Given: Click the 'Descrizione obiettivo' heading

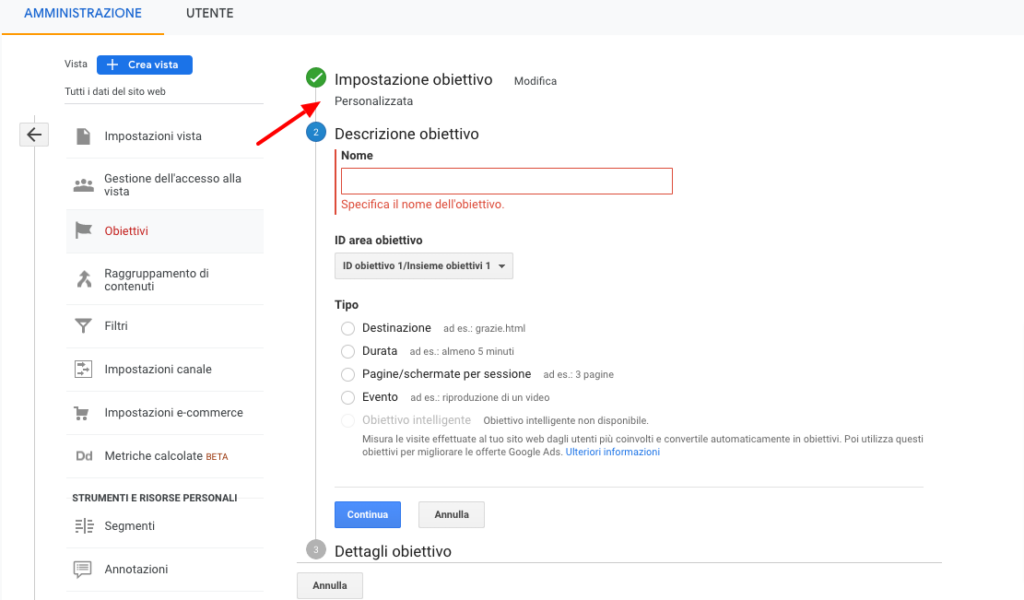Looking at the screenshot, I should coord(407,134).
